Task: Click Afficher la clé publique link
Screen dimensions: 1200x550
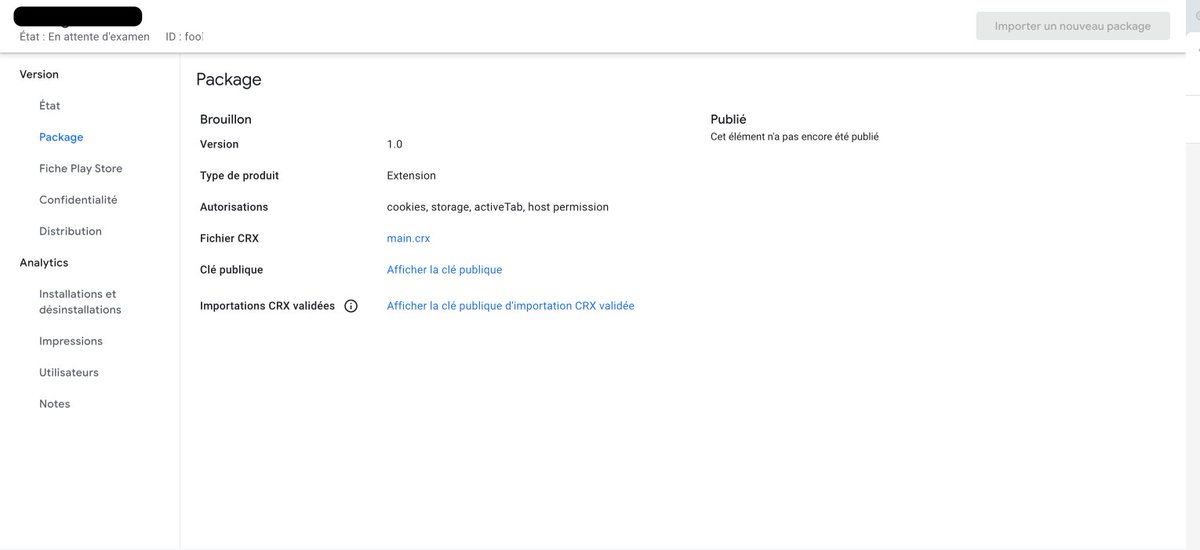Action: [444, 270]
